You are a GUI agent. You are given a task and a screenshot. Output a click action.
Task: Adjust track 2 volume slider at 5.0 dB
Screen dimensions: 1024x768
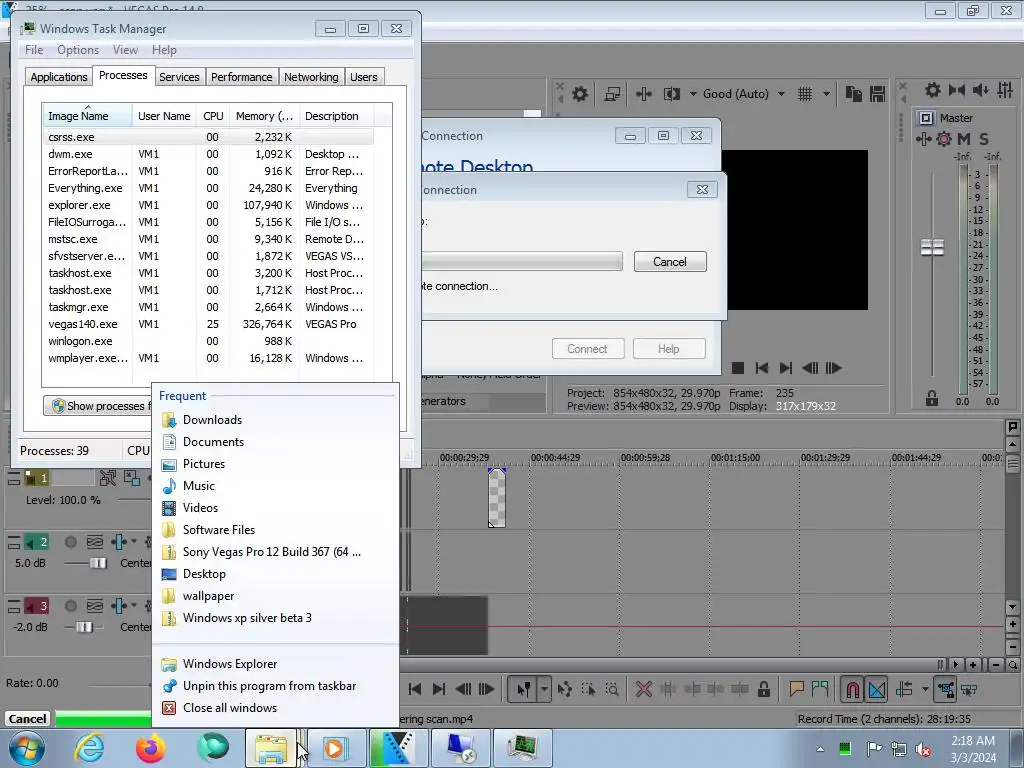pyautogui.click(x=98, y=563)
